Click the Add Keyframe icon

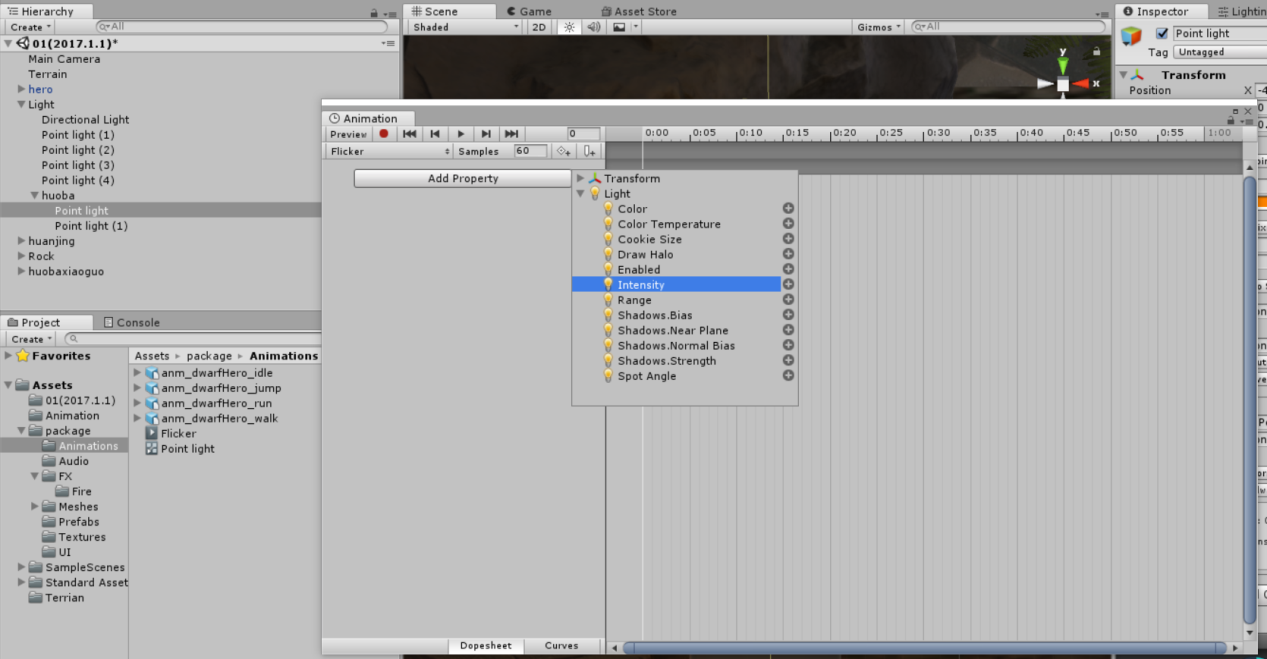click(x=564, y=151)
